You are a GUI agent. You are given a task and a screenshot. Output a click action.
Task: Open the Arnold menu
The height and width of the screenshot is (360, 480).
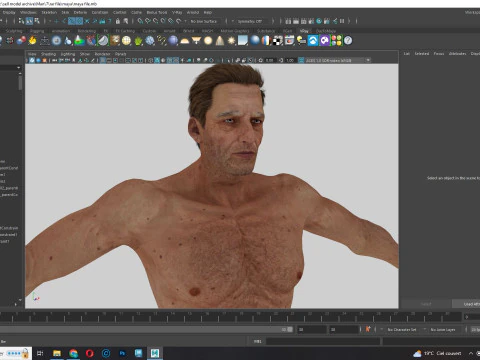point(193,12)
